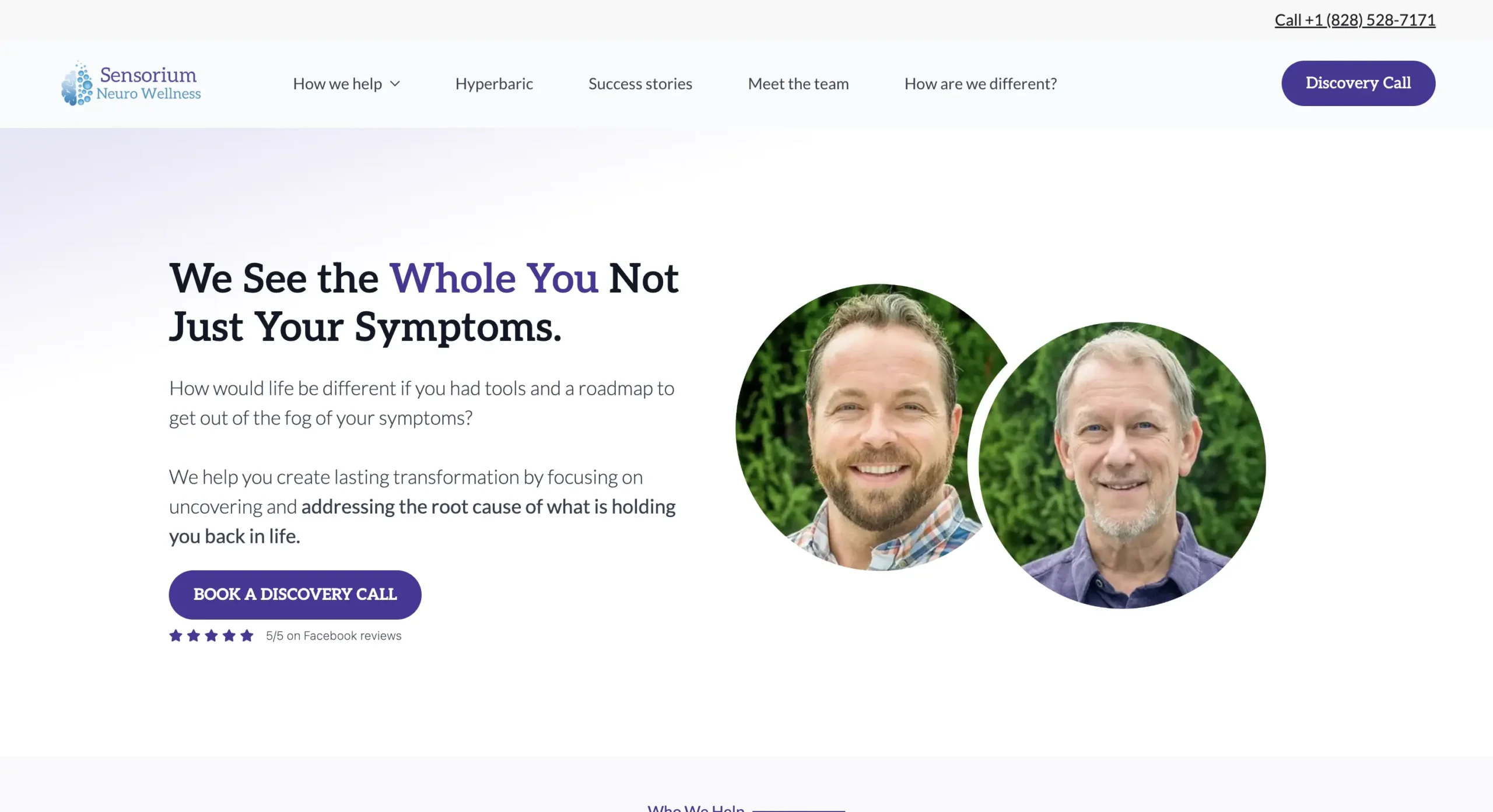1493x812 pixels.
Task: Call the phone number link at top
Action: 1355,20
